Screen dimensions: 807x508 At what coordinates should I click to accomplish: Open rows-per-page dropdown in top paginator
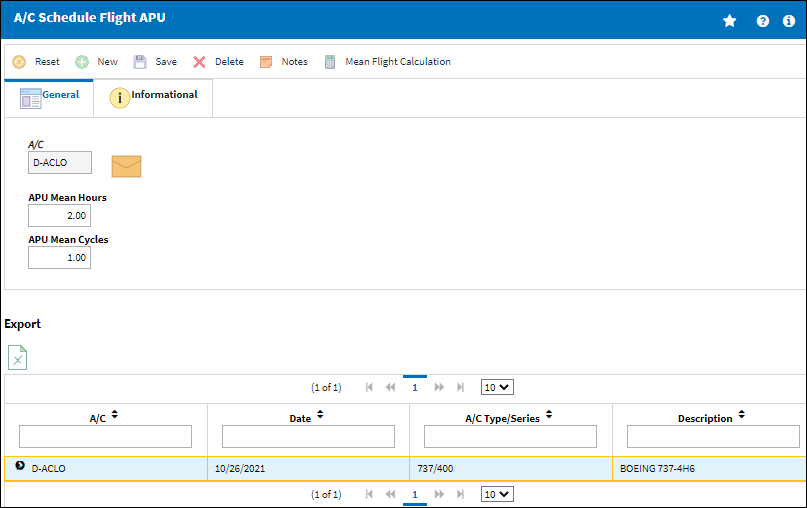pos(497,388)
